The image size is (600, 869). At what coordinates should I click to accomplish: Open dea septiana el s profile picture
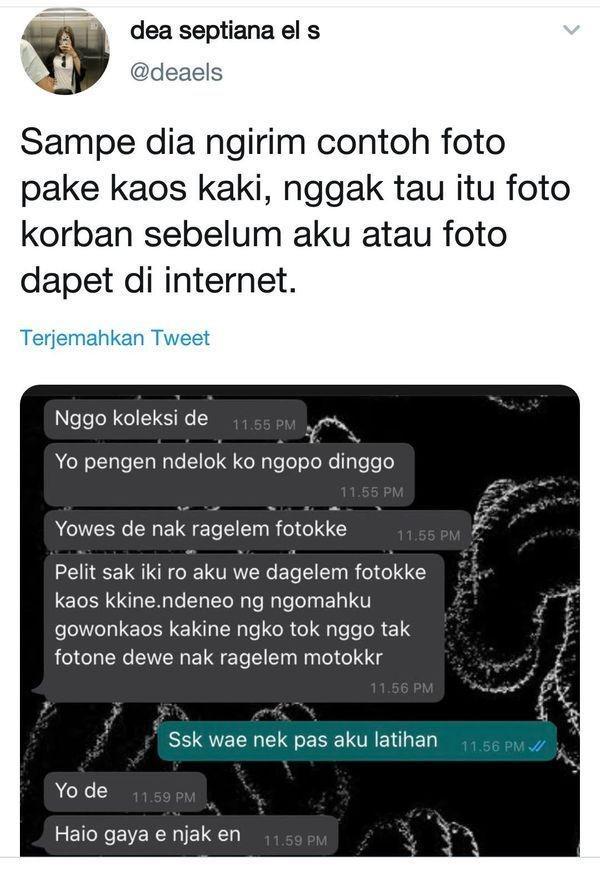click(x=65, y=50)
